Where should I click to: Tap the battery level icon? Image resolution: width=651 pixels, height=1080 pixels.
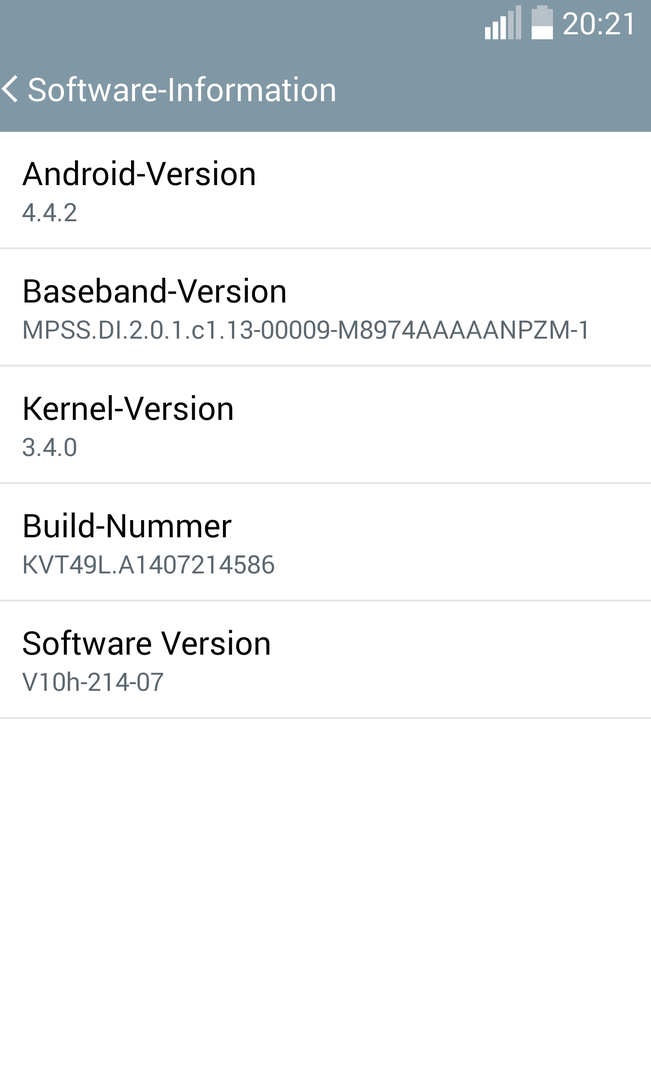542,23
